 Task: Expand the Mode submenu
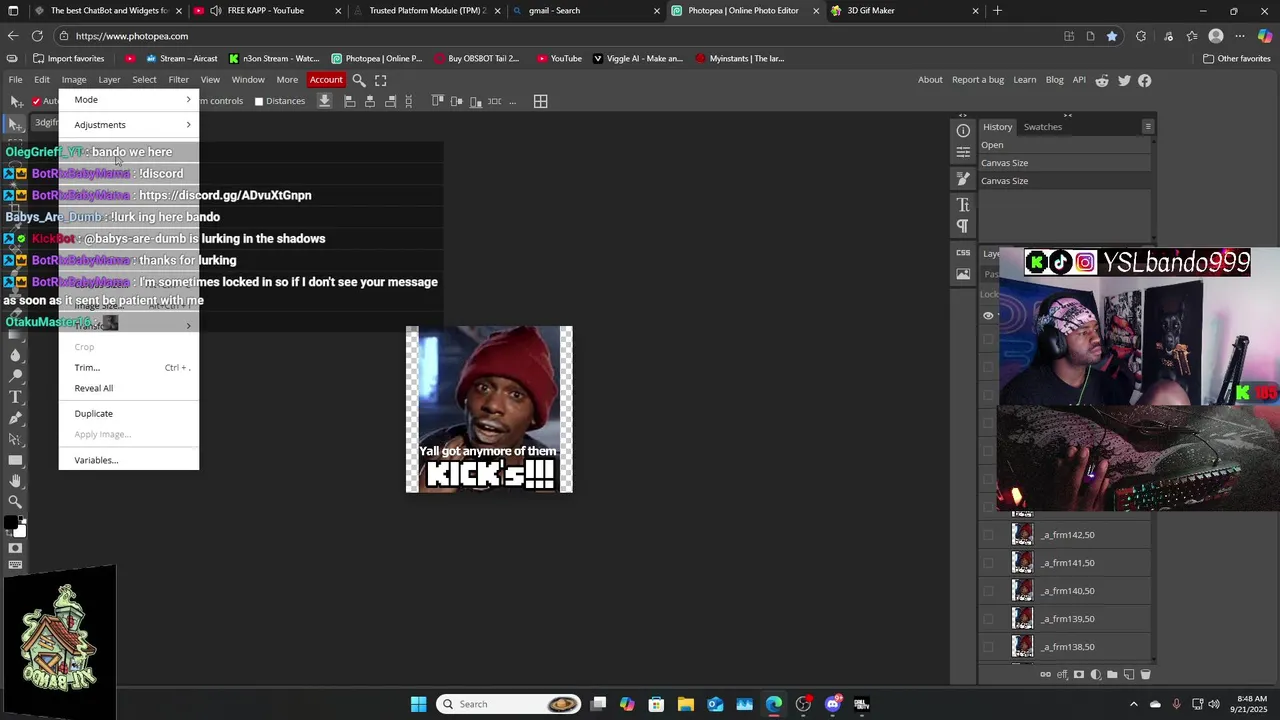[129, 100]
